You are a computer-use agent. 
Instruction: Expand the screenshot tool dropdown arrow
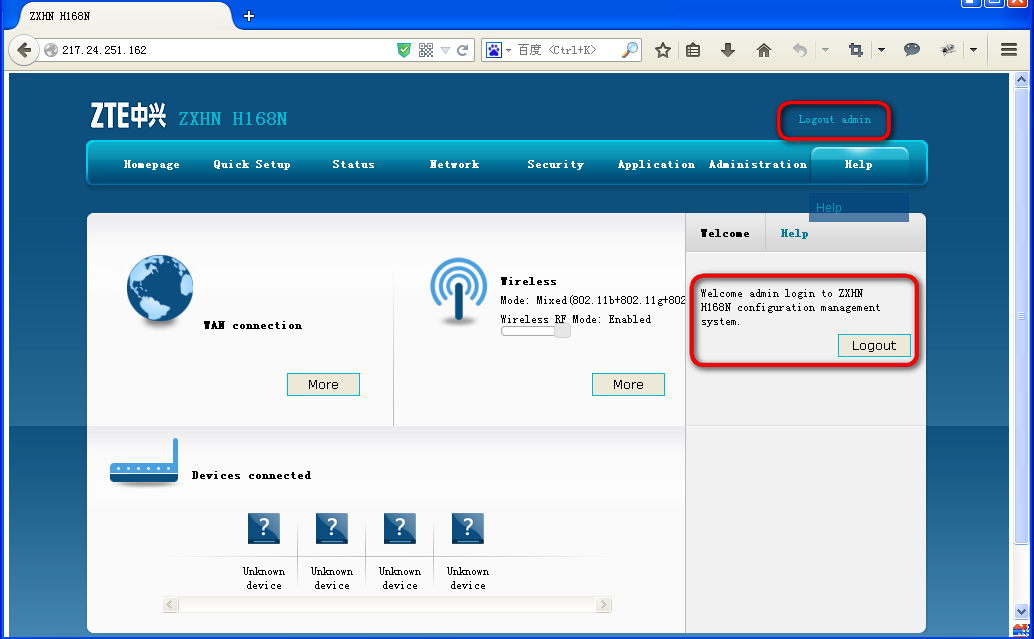tap(882, 50)
